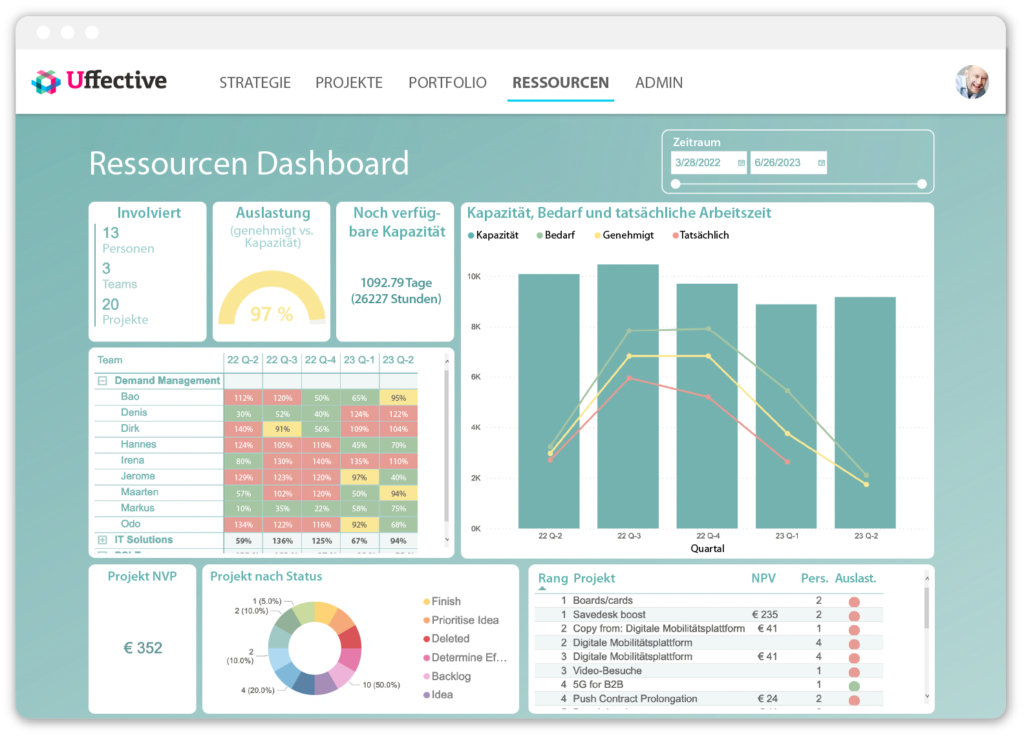
Task: Collapse the Demand Management team group
Action: tap(103, 381)
